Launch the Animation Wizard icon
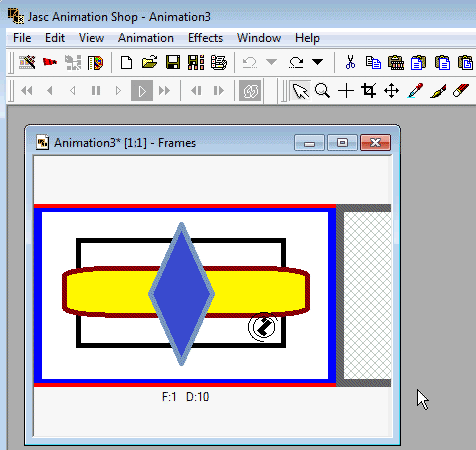Viewport: 476px width, 450px height. 27,62
